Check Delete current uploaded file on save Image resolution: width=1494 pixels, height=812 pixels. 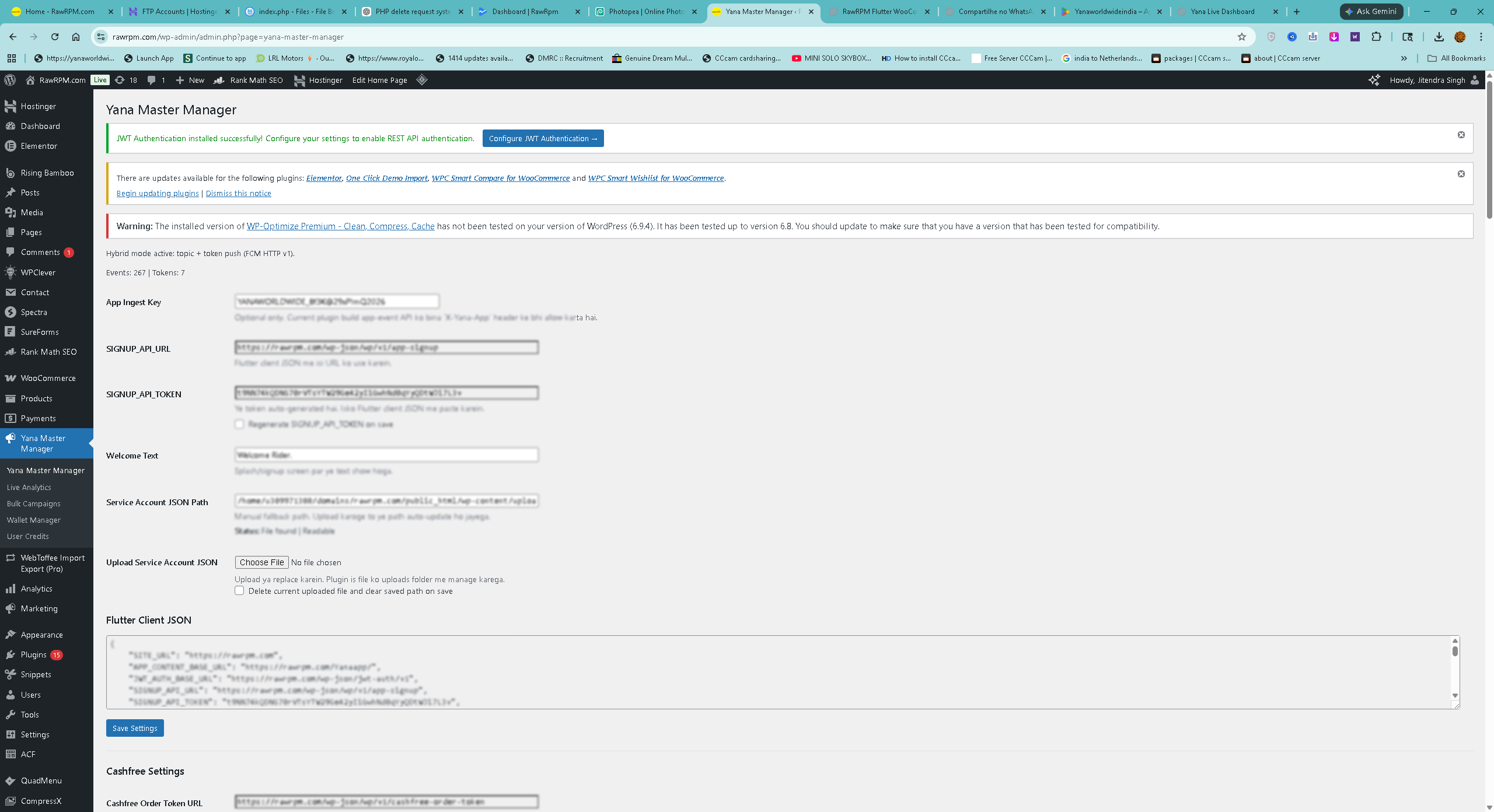tap(239, 590)
